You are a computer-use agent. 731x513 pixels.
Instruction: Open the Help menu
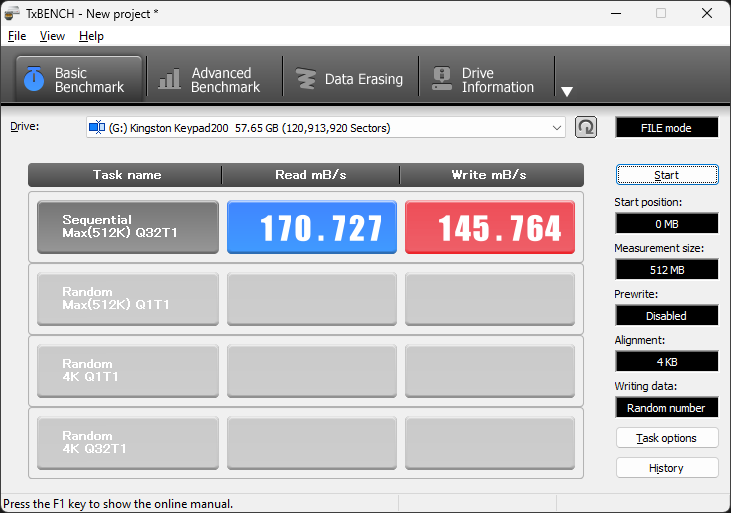click(91, 36)
